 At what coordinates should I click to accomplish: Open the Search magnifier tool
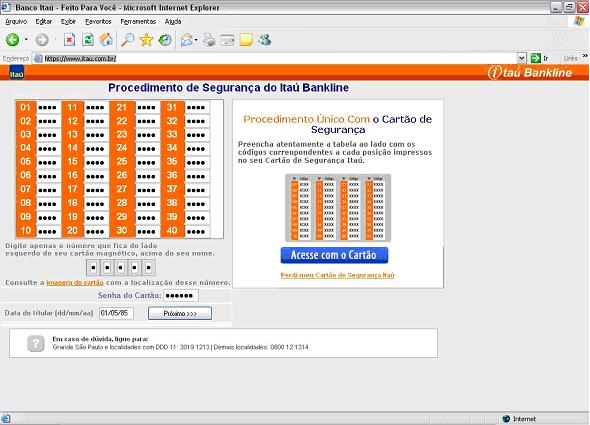point(128,40)
